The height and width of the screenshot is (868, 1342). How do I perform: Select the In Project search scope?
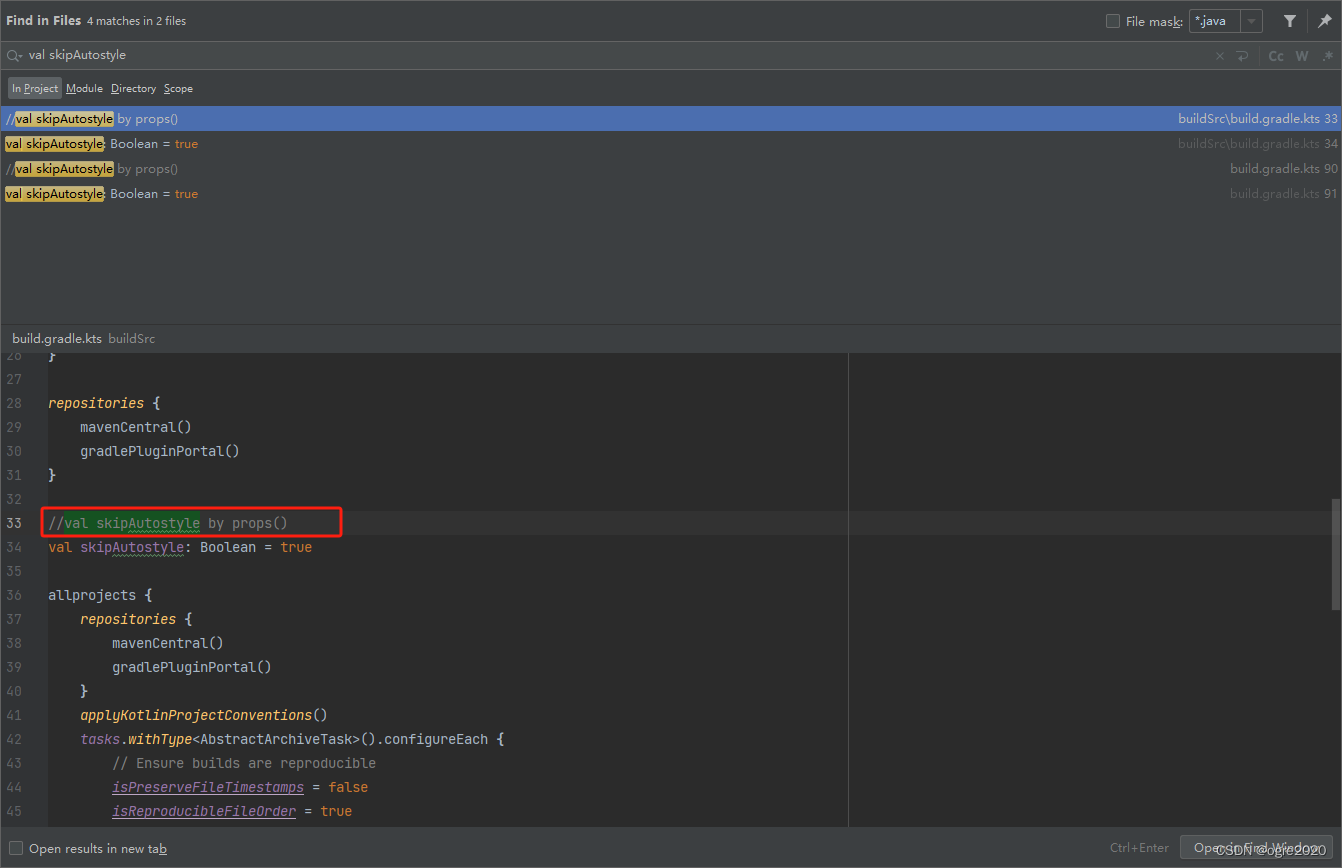34,88
